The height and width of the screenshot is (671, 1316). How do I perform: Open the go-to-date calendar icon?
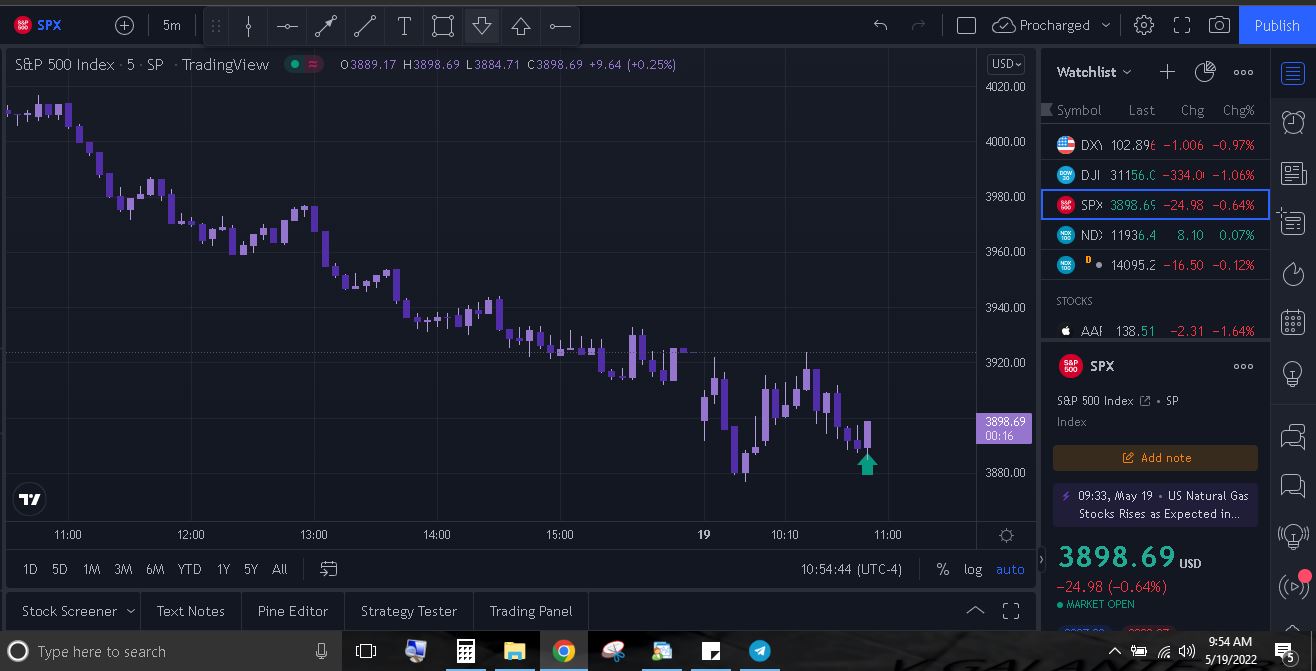[x=328, y=569]
